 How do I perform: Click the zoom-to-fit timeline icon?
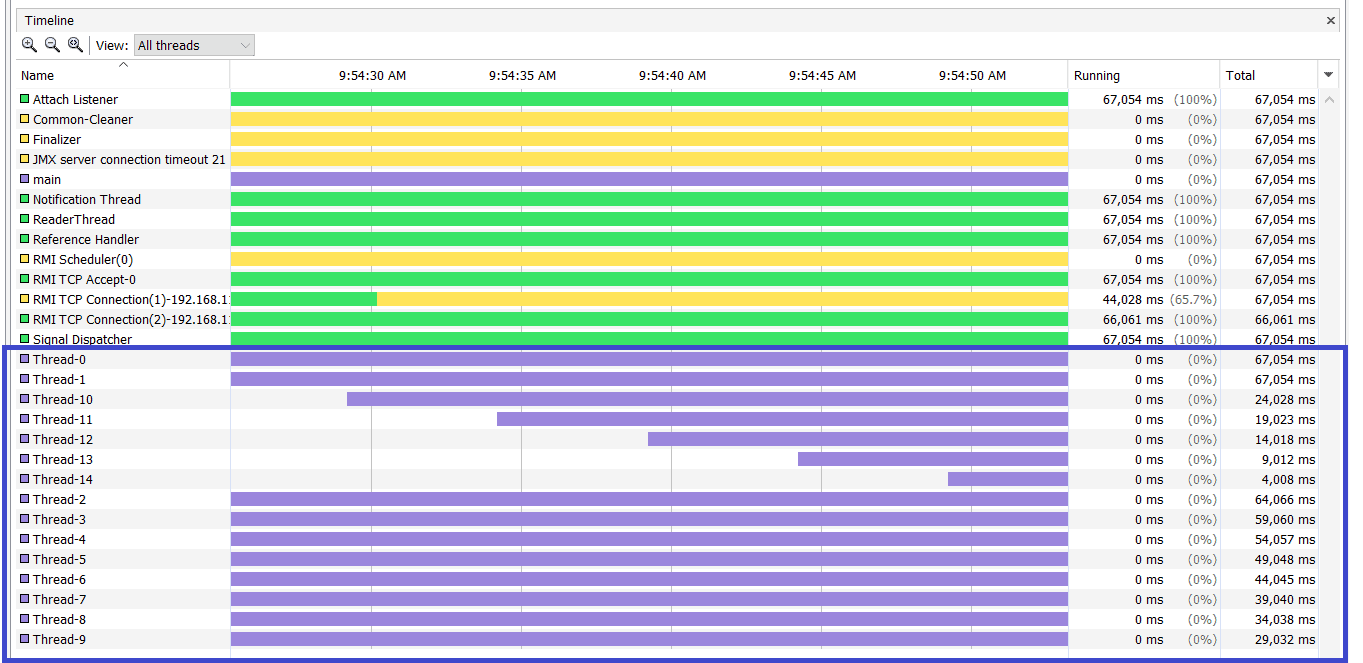(x=75, y=45)
